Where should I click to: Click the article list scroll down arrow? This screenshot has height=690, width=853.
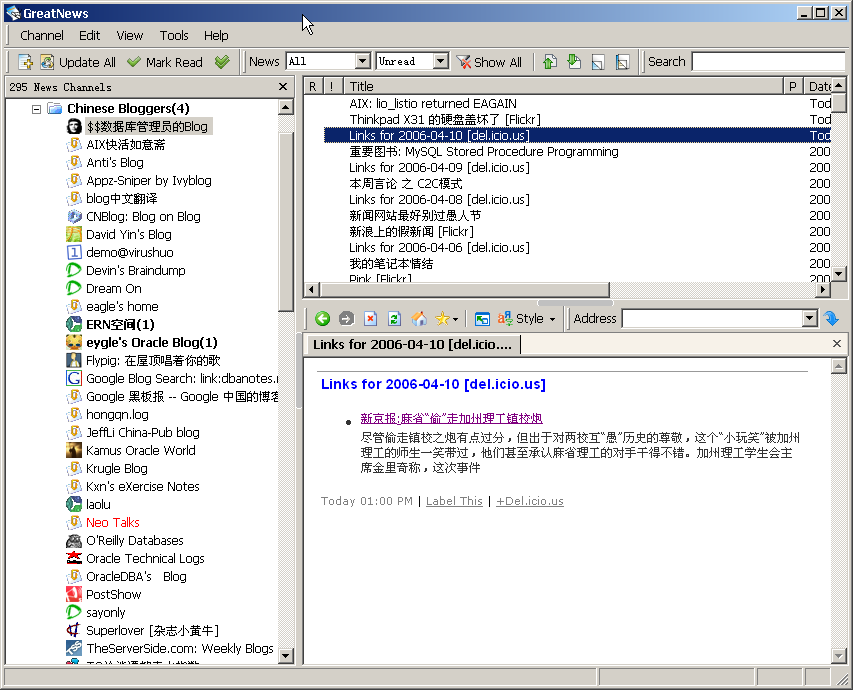[x=838, y=274]
